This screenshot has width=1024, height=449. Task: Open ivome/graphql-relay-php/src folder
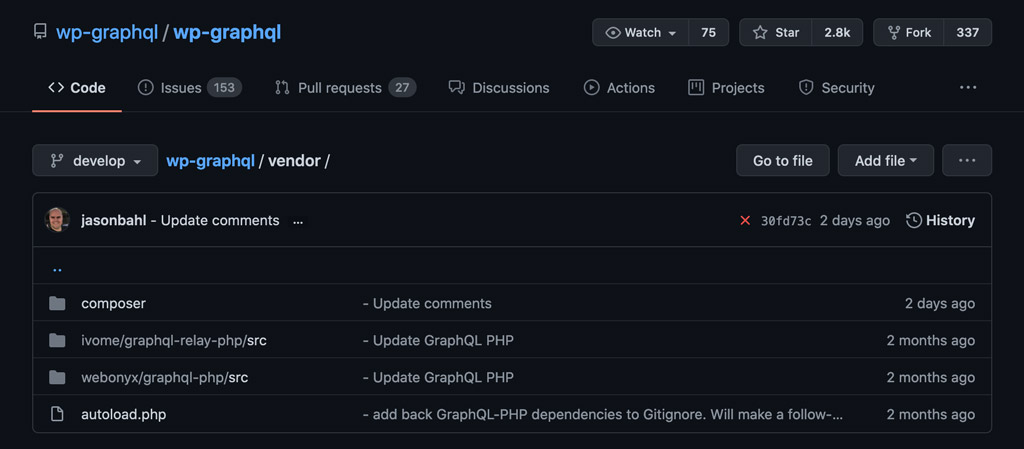click(174, 340)
